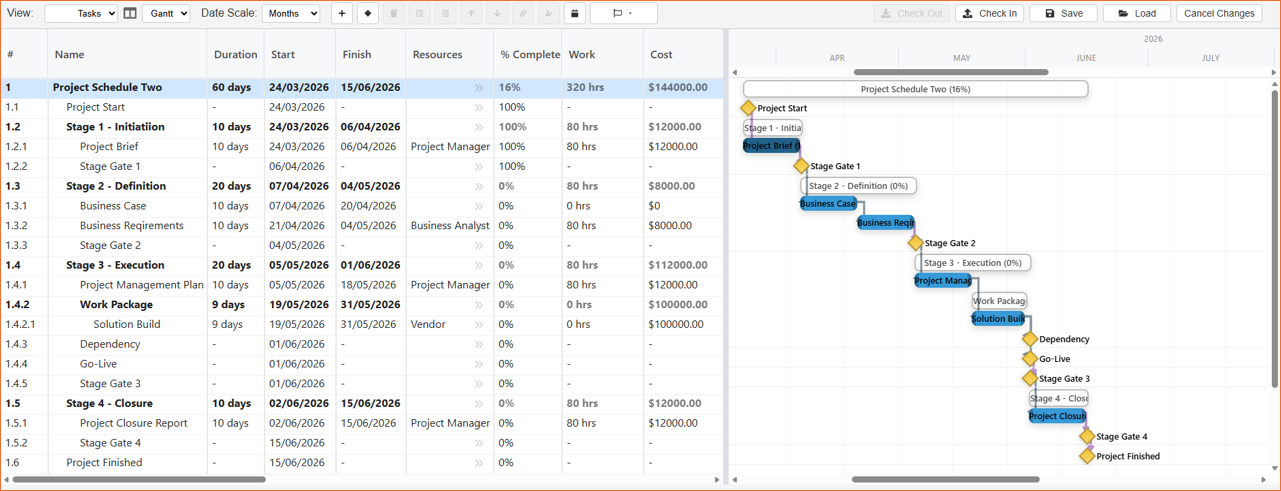Click the Go-Live milestone diamond in the chart
The width and height of the screenshot is (1281, 491).
click(x=1030, y=359)
